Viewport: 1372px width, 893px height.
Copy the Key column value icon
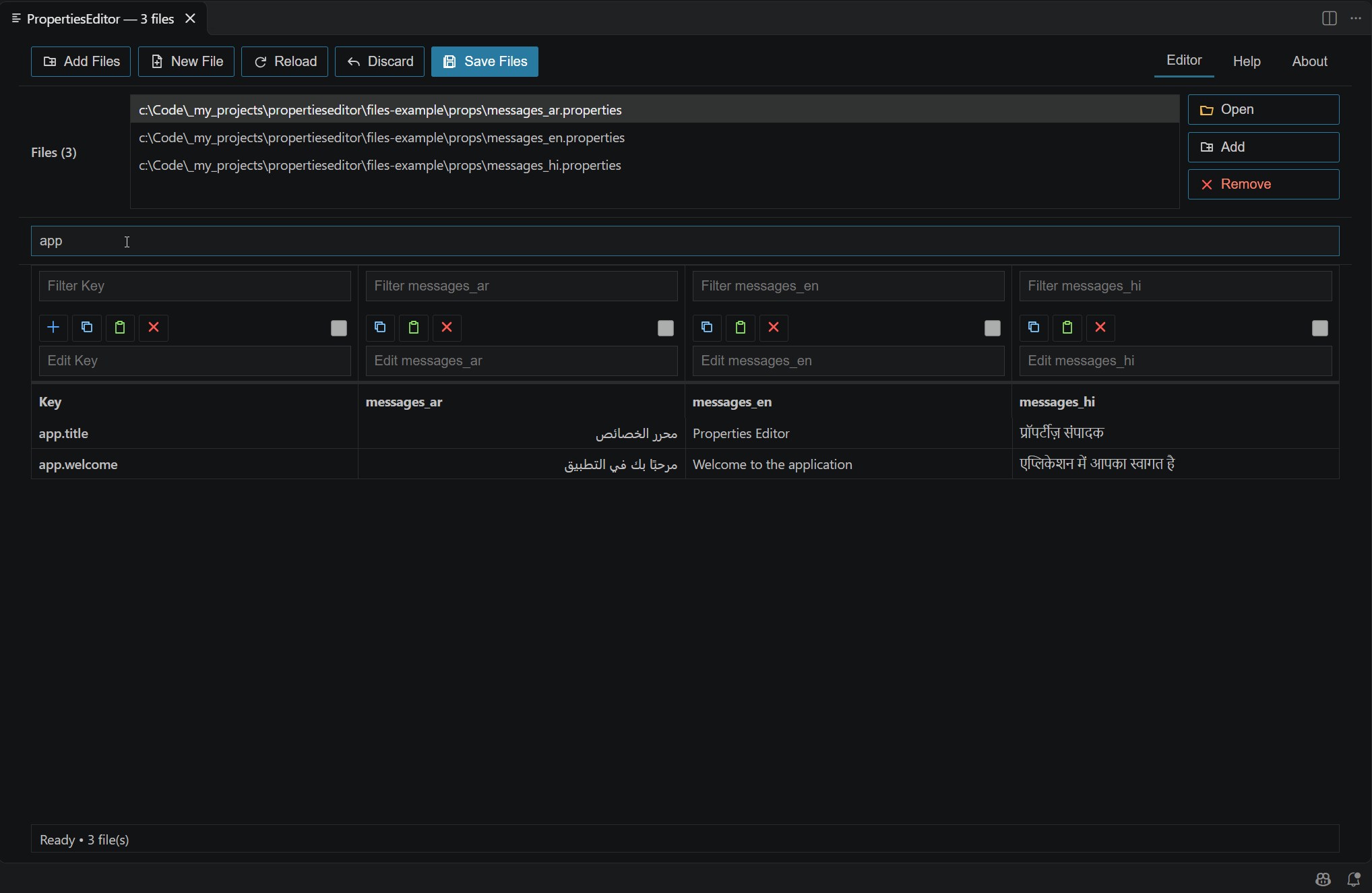[87, 328]
